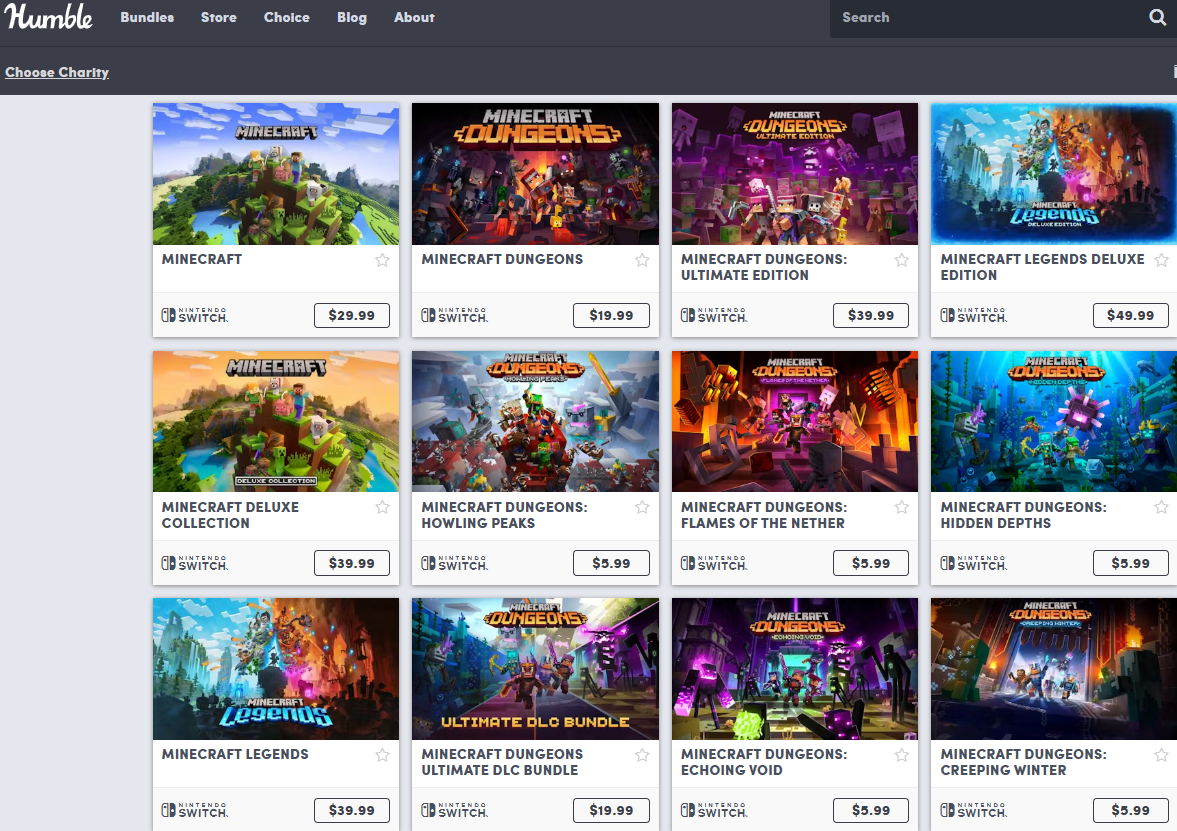This screenshot has width=1177, height=831.
Task: Click $5.99 on Flames of the Nether
Action: pos(871,563)
